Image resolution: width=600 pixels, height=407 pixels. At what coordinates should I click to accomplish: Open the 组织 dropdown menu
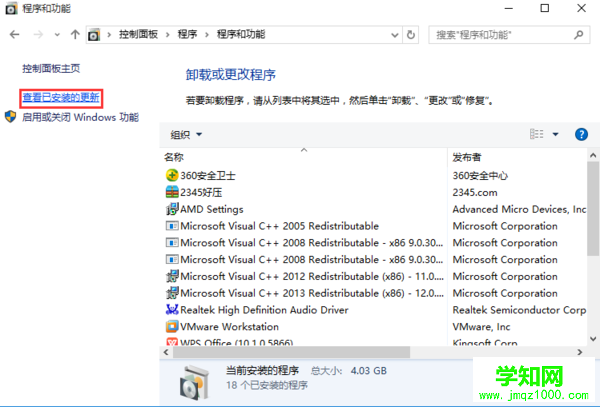(x=186, y=135)
